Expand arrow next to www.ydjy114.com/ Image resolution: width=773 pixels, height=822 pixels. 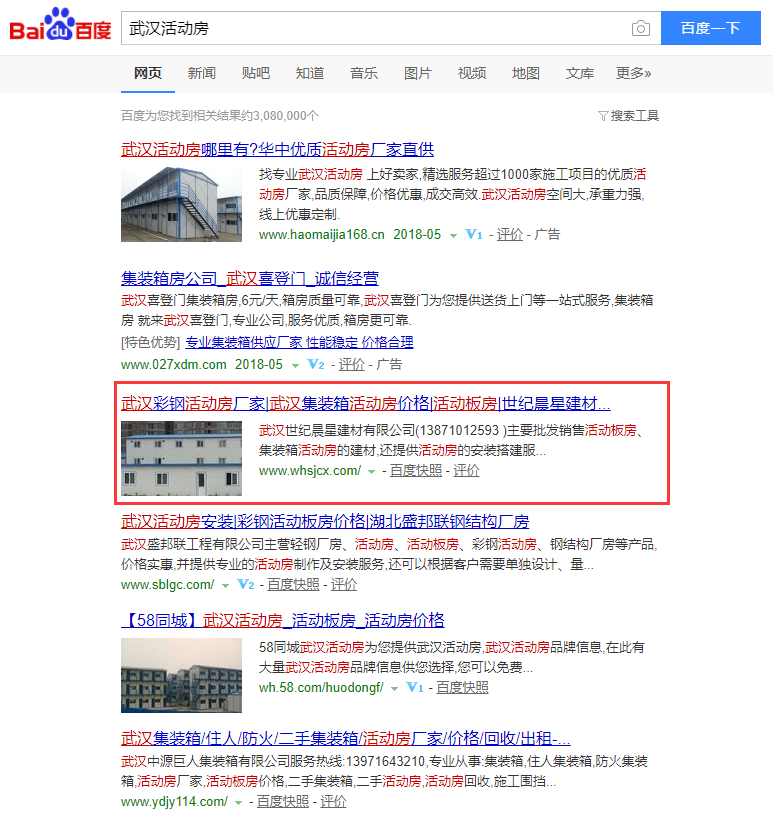[238, 803]
